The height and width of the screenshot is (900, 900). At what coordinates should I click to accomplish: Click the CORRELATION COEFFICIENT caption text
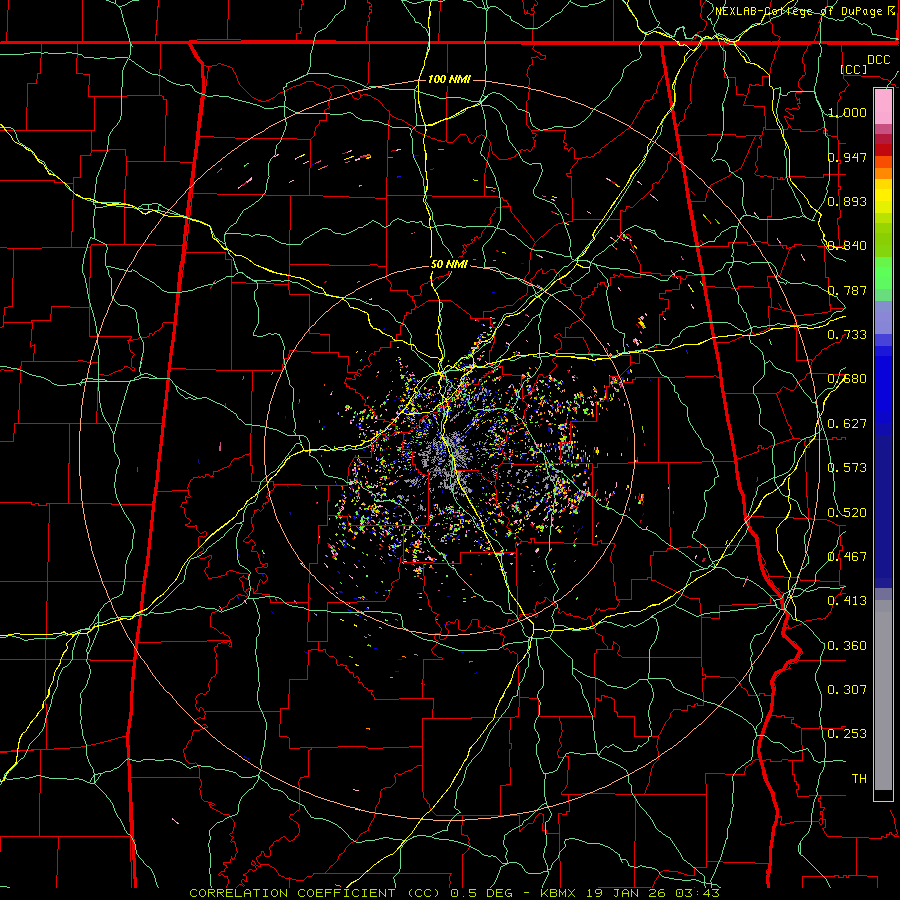[x=454, y=893]
